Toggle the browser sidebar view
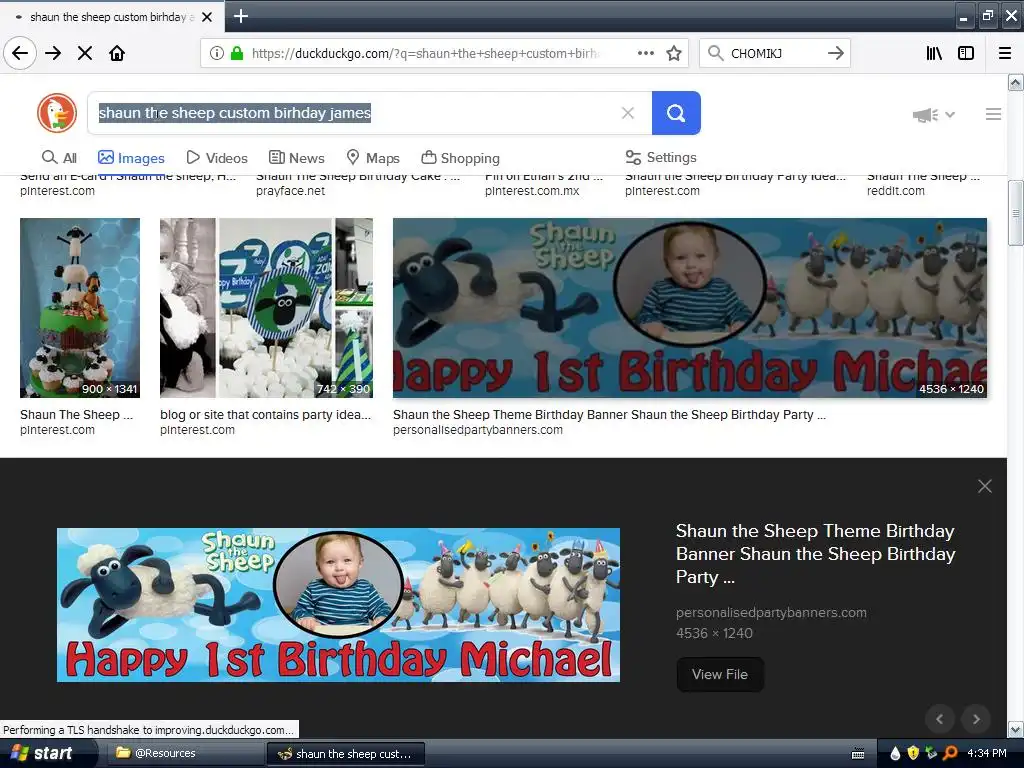The image size is (1024, 768). coord(966,53)
